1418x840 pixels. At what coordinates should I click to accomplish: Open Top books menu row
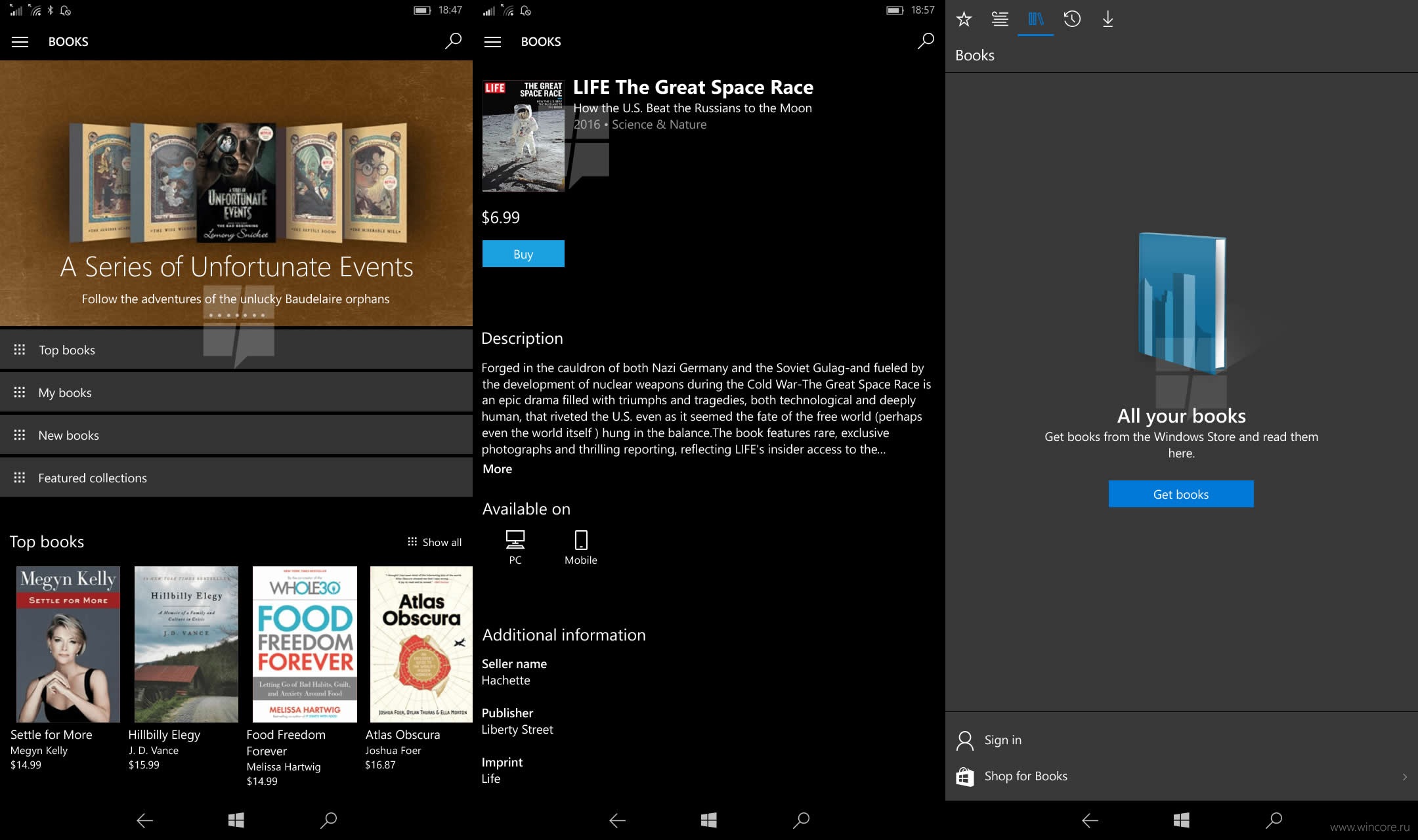(236, 350)
